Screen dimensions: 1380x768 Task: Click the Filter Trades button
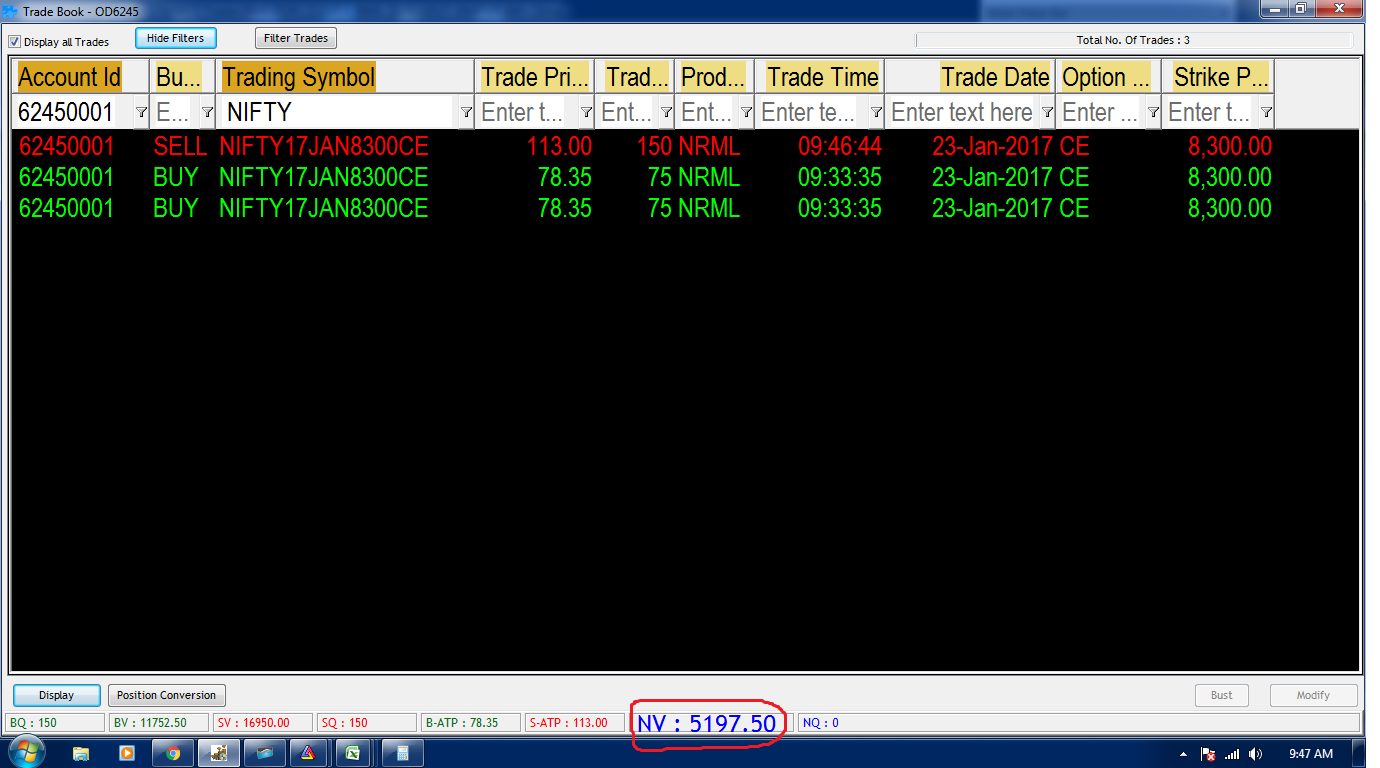[296, 38]
